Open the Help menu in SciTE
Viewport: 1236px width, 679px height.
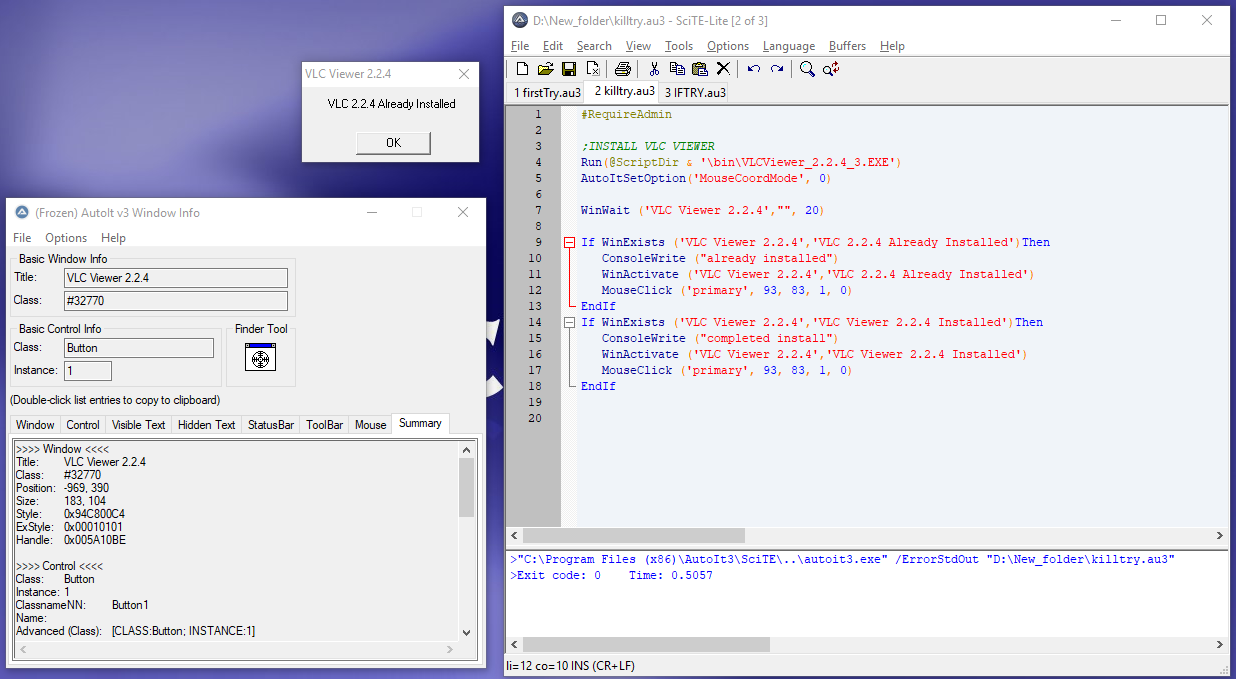(x=892, y=46)
